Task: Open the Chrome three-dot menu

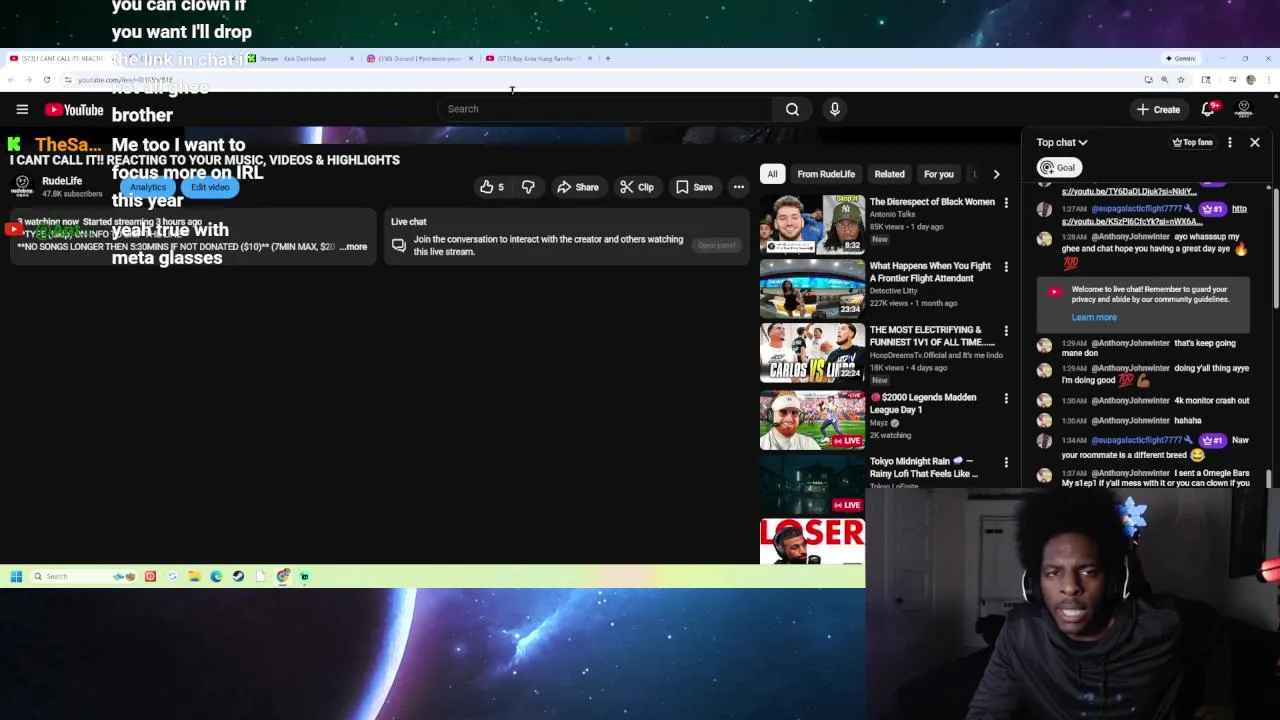Action: coord(1268,80)
